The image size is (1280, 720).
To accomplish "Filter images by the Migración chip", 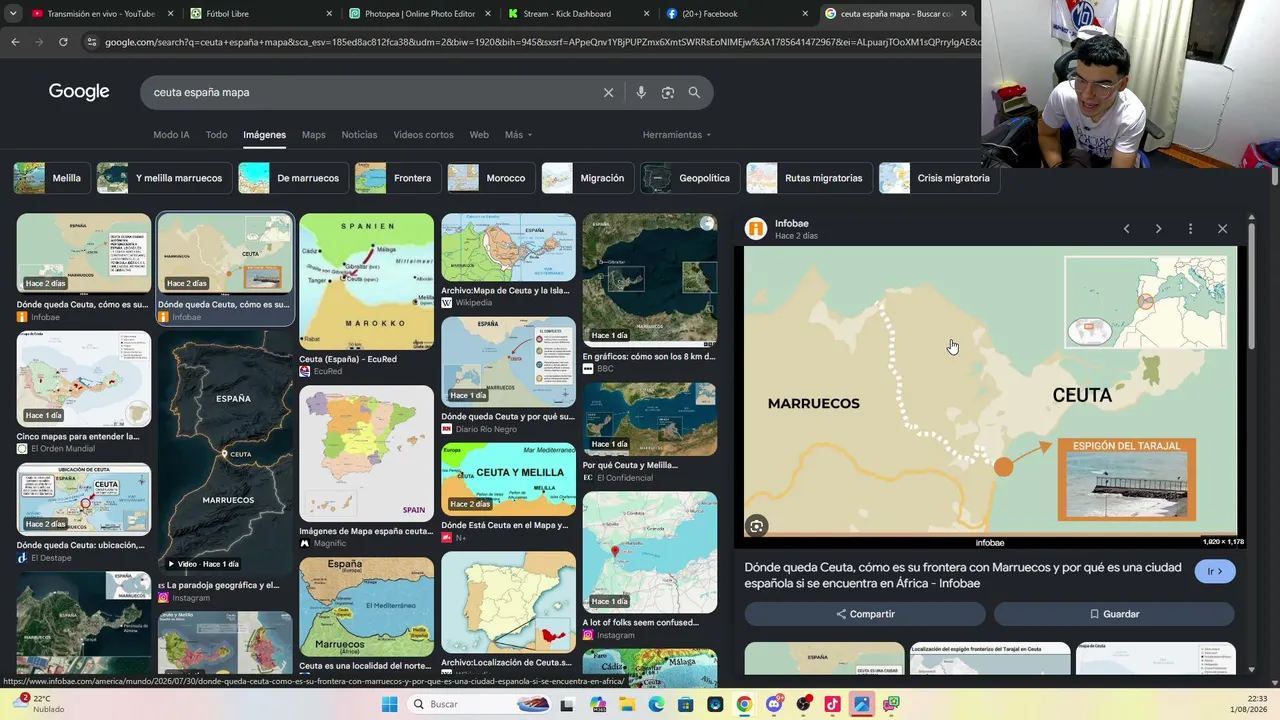I will pyautogui.click(x=588, y=178).
